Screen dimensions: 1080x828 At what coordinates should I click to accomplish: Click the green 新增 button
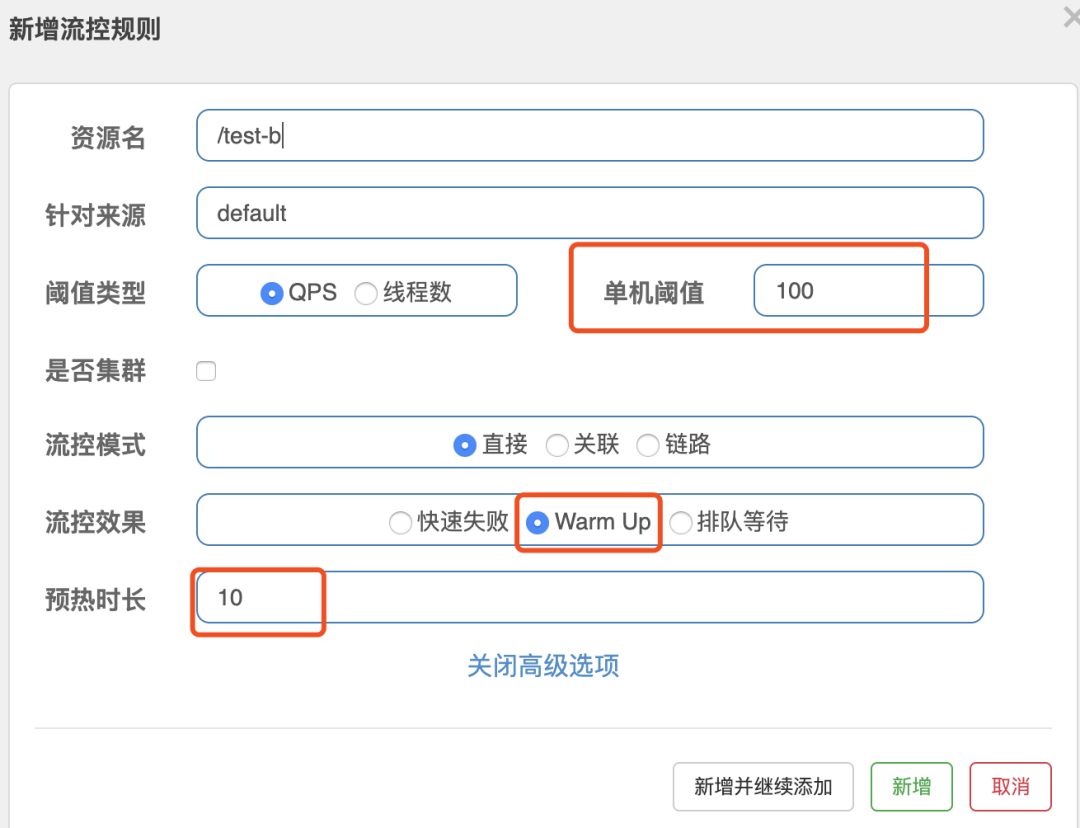(x=911, y=787)
